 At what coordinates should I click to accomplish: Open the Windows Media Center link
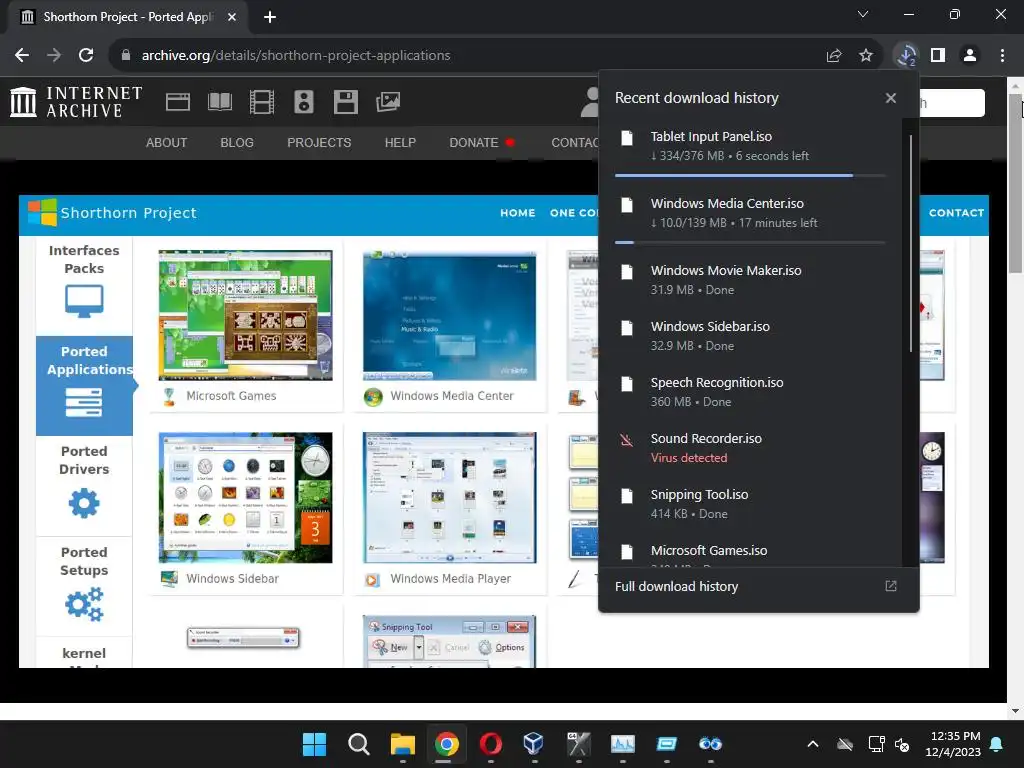[452, 396]
